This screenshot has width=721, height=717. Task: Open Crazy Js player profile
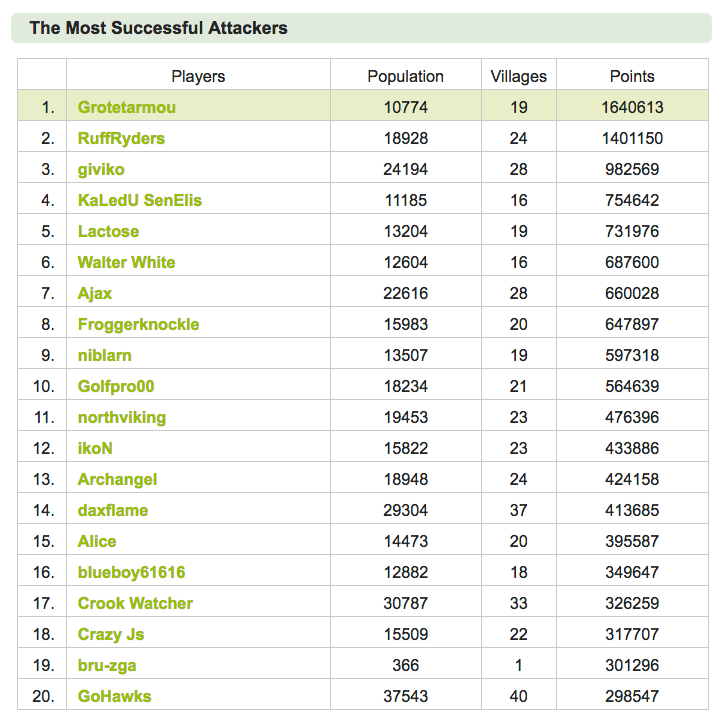coord(111,634)
